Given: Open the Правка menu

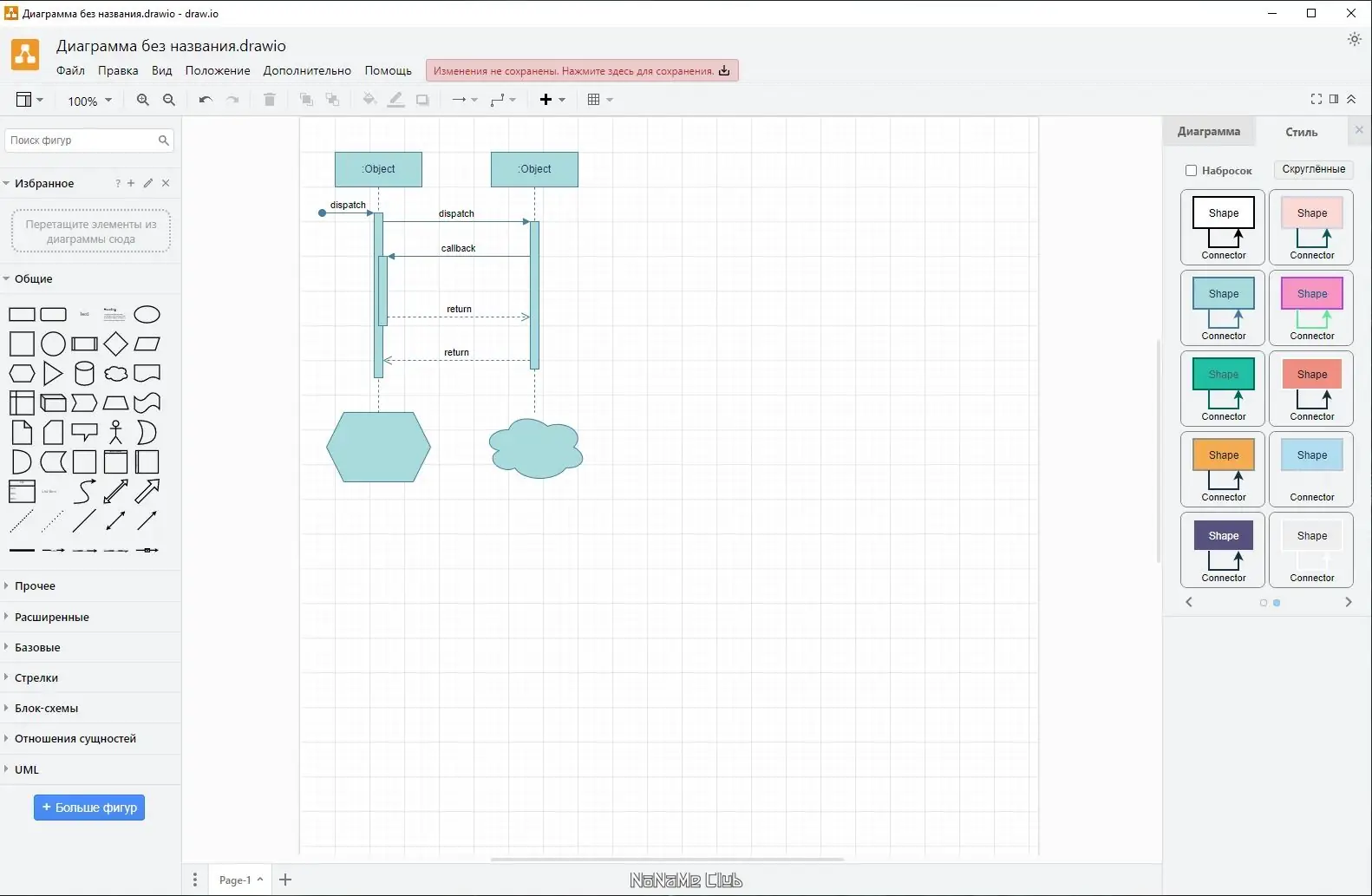Looking at the screenshot, I should (x=118, y=71).
